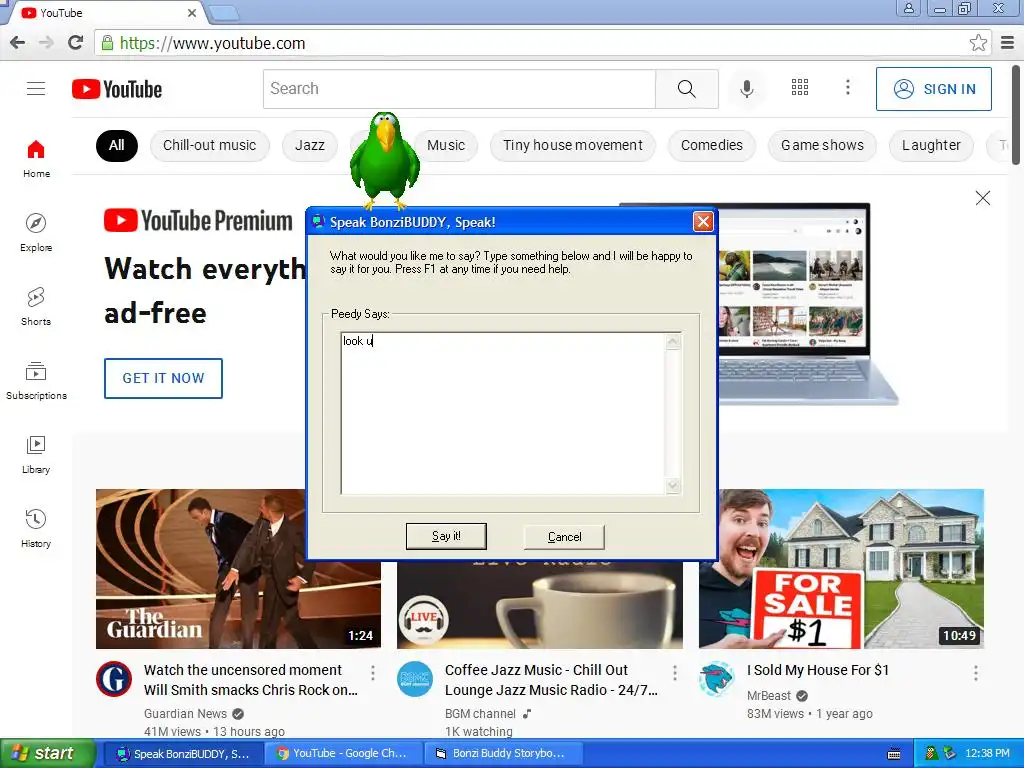Select the Comedies filter chip

(x=712, y=145)
